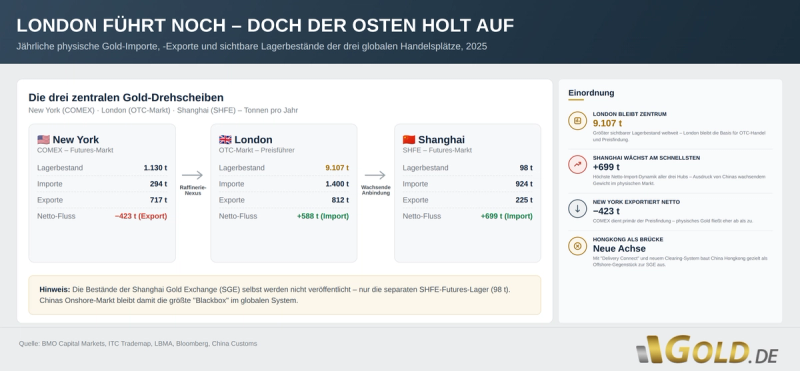Click the Shanghai card title
Screen dimensions: 800x371
(441, 140)
